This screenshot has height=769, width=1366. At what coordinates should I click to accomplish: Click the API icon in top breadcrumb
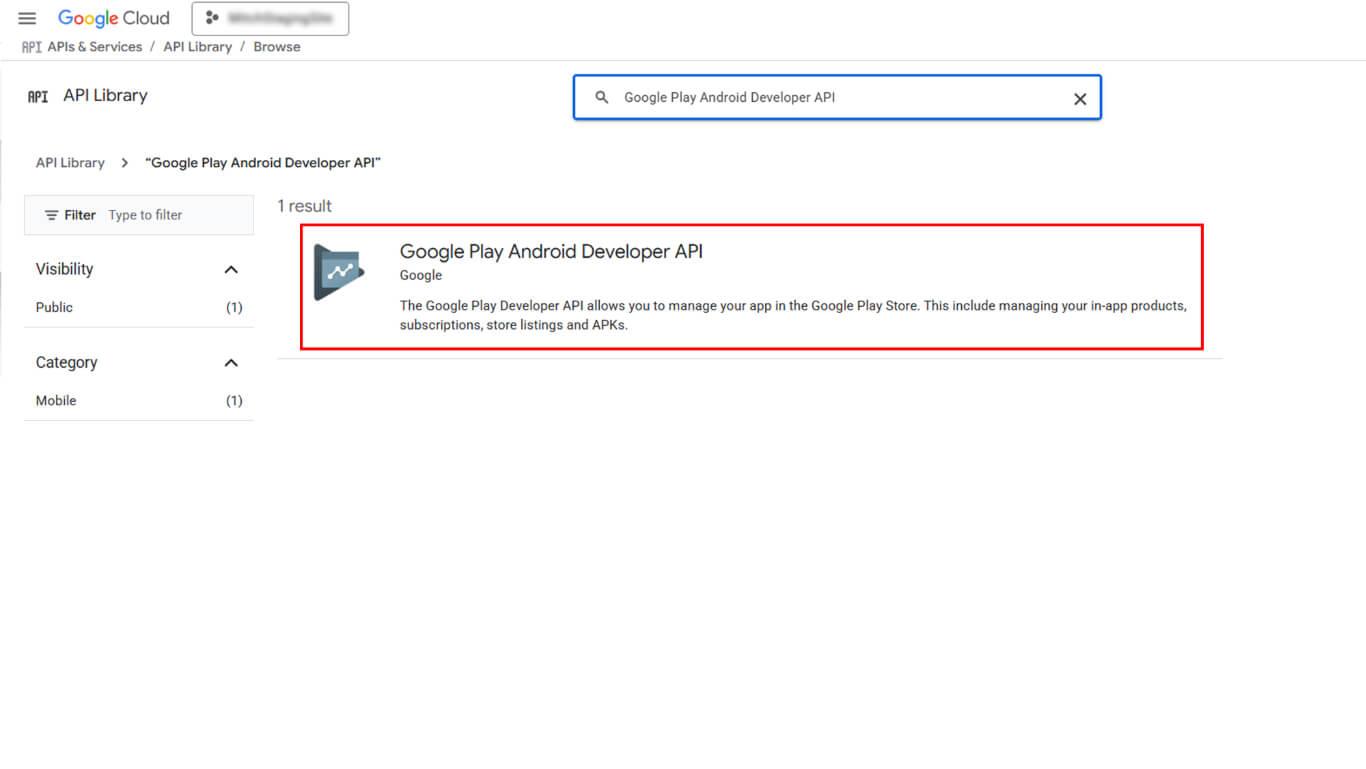pyautogui.click(x=31, y=47)
